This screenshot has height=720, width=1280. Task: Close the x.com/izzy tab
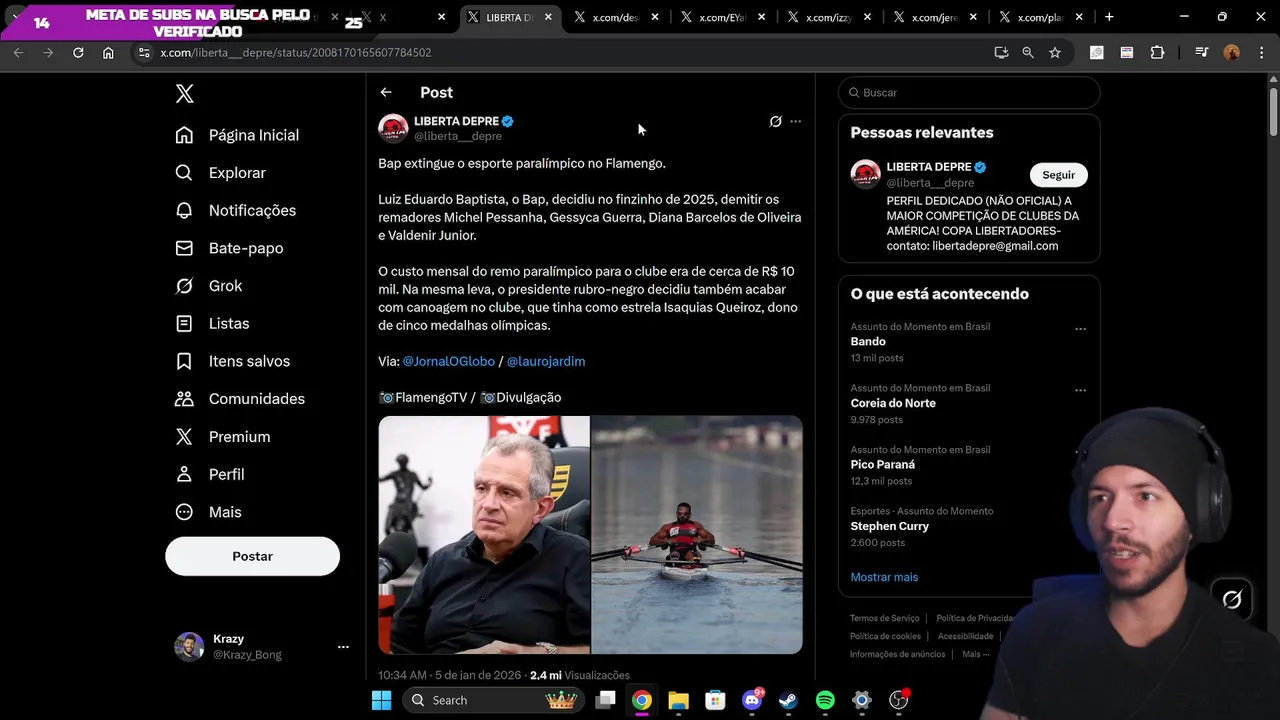pos(866,17)
